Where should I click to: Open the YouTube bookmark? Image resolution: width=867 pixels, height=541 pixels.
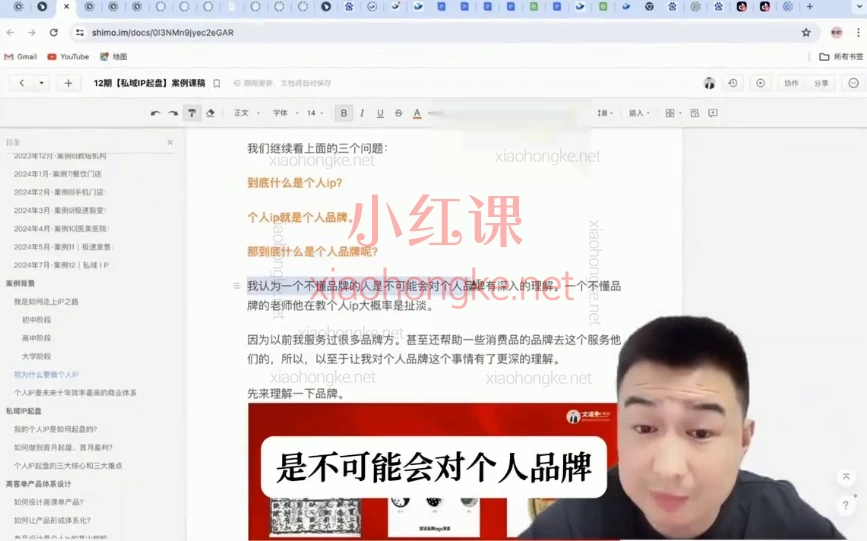point(68,56)
